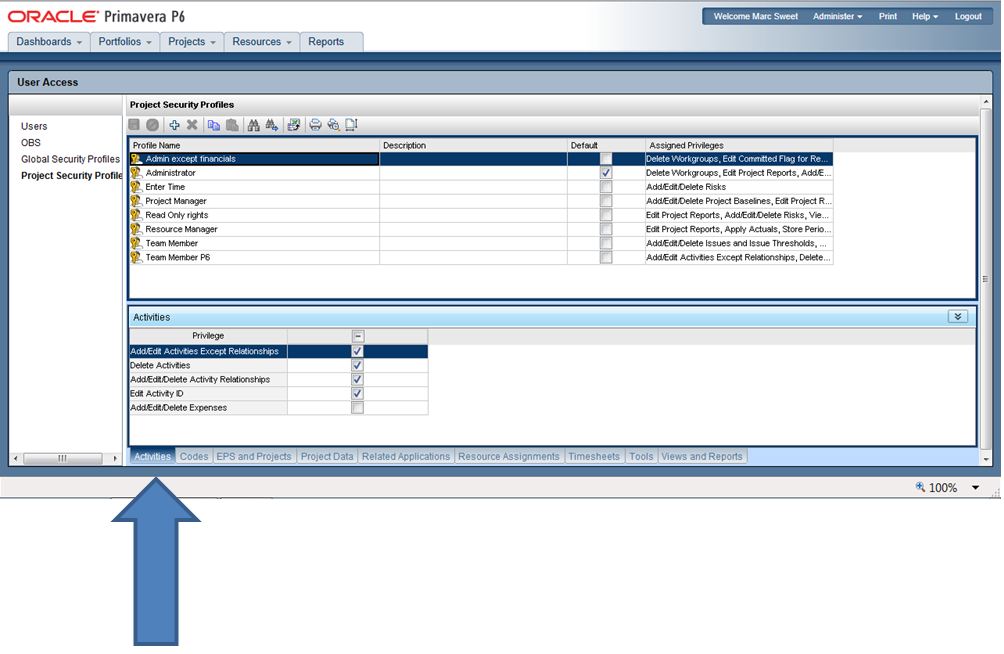
Task: Uncheck the Delete Activities privilege
Action: 357,365
